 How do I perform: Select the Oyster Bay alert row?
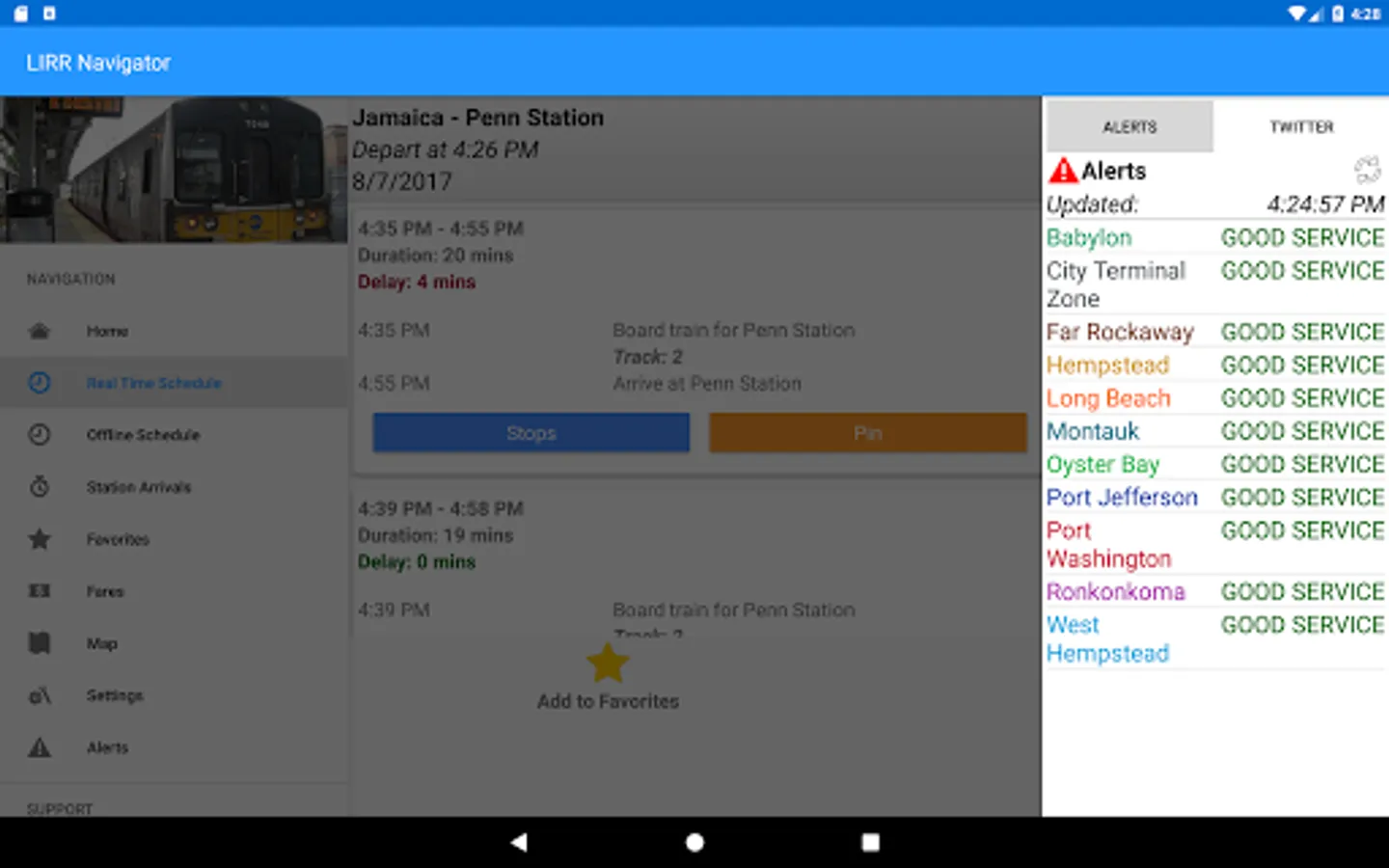coord(1215,464)
